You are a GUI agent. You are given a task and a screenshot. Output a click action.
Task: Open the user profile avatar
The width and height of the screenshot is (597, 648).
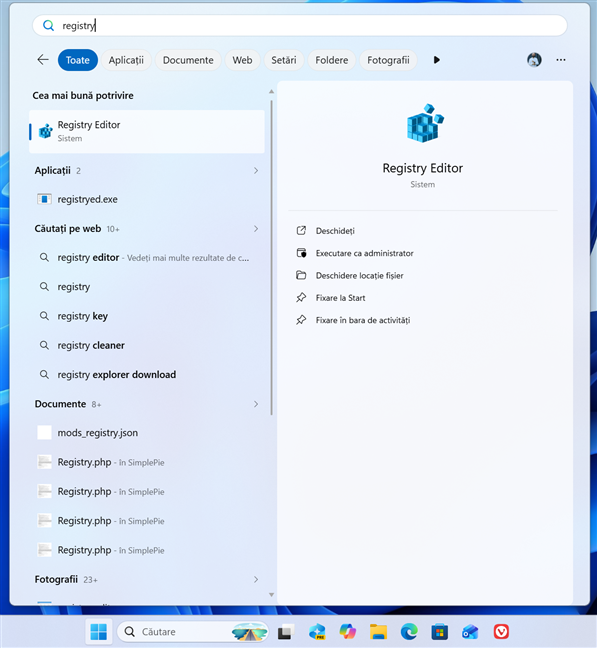pos(534,60)
